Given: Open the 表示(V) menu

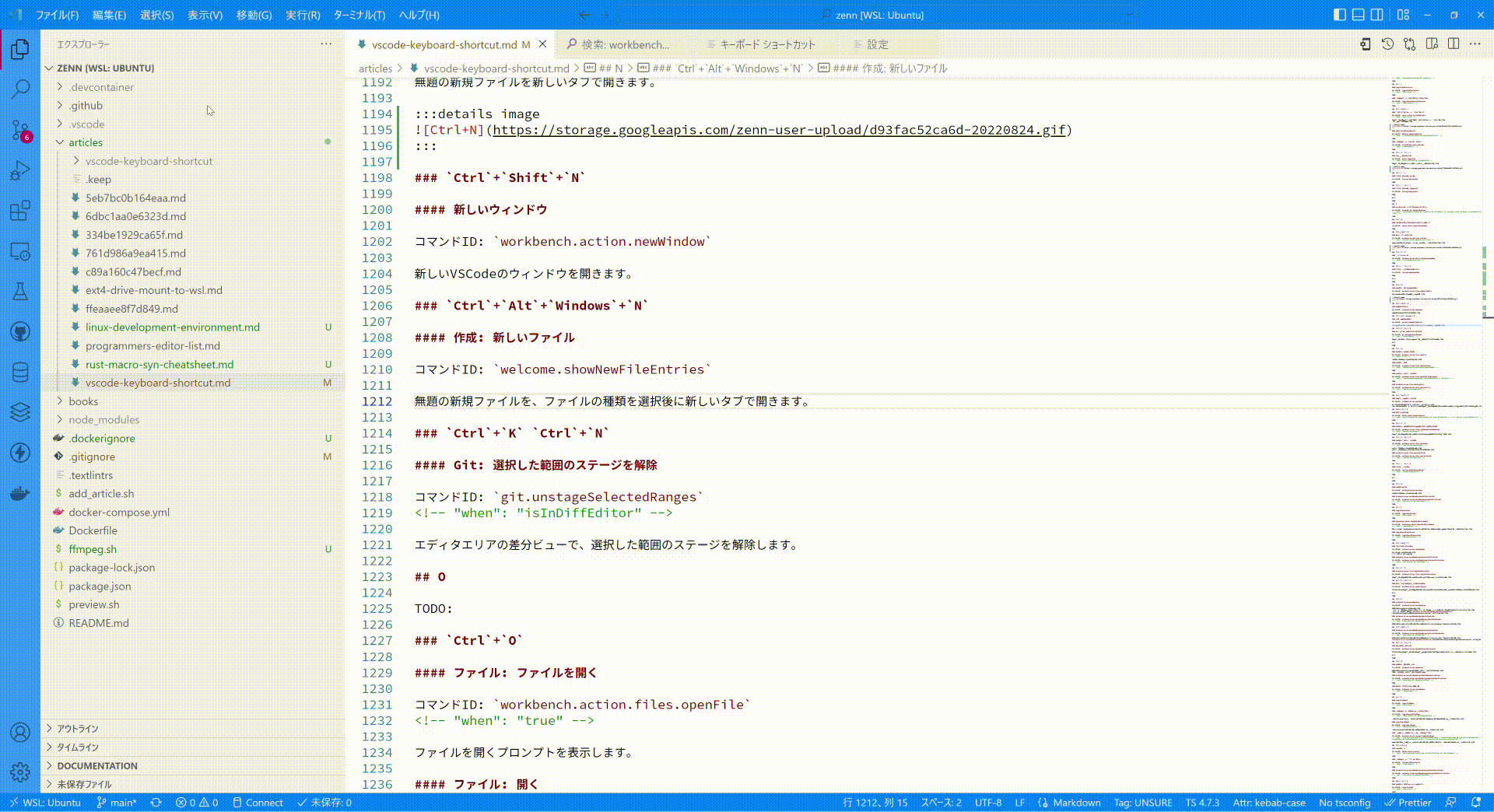Looking at the screenshot, I should tap(205, 15).
